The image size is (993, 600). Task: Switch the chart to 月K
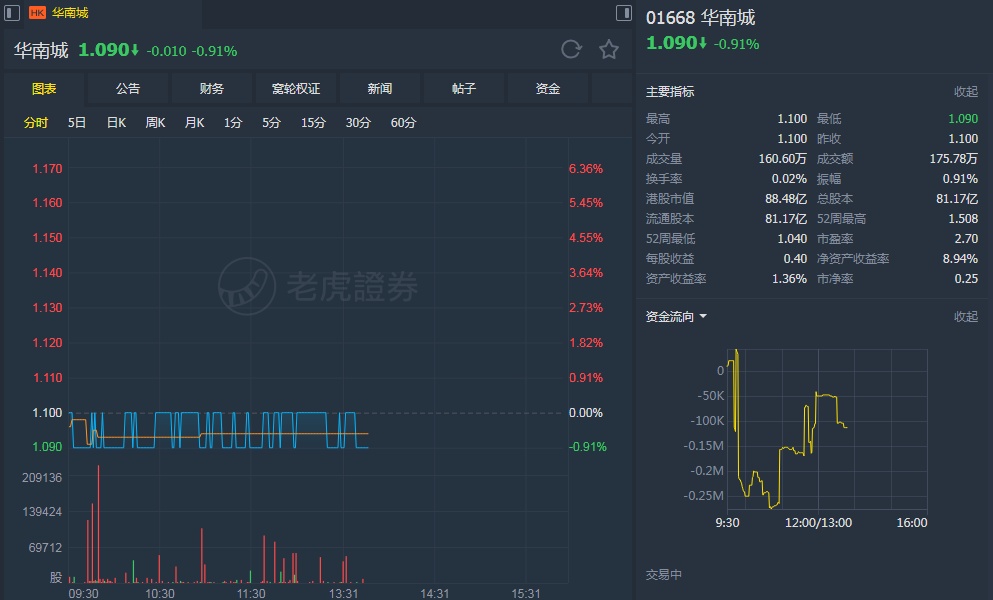pos(194,122)
